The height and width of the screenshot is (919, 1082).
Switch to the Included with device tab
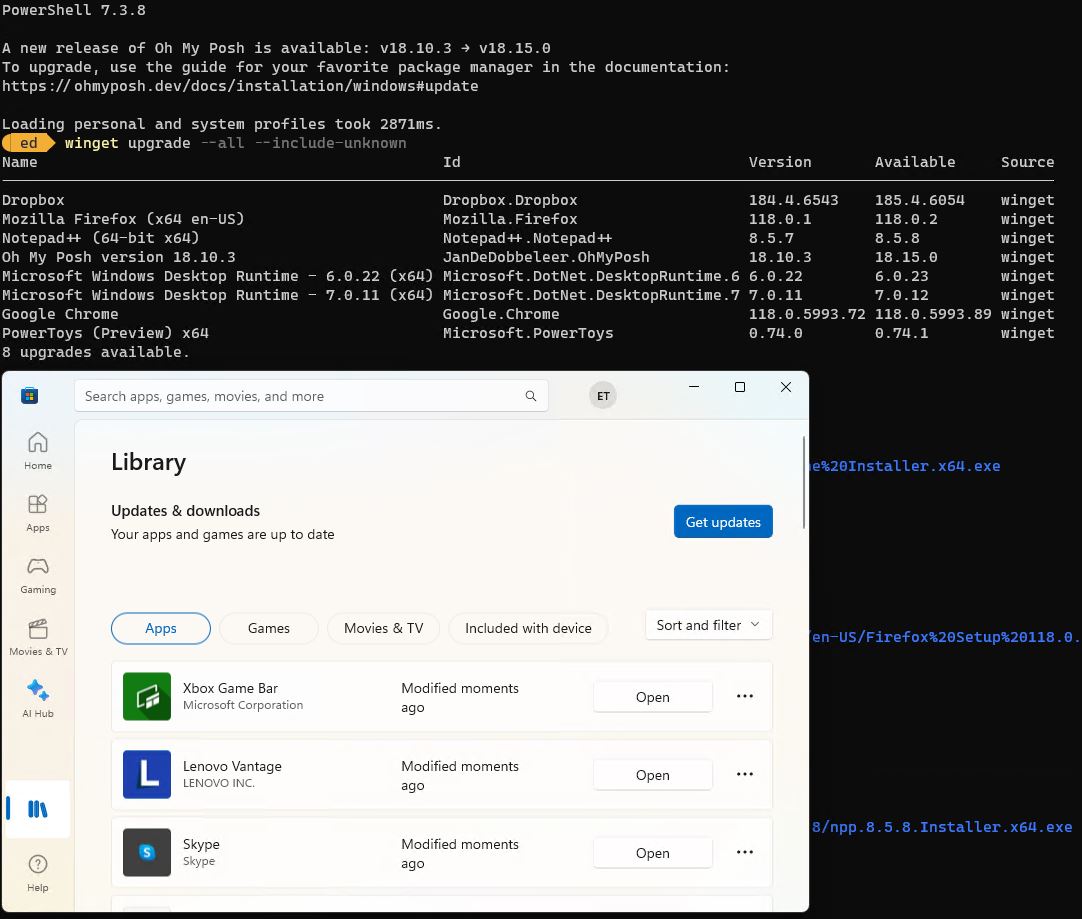tap(528, 628)
